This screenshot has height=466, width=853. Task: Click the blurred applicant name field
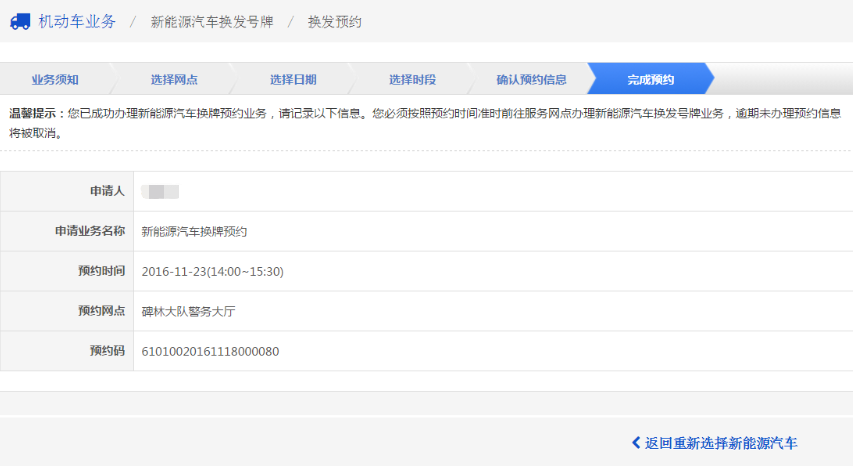click(x=161, y=191)
